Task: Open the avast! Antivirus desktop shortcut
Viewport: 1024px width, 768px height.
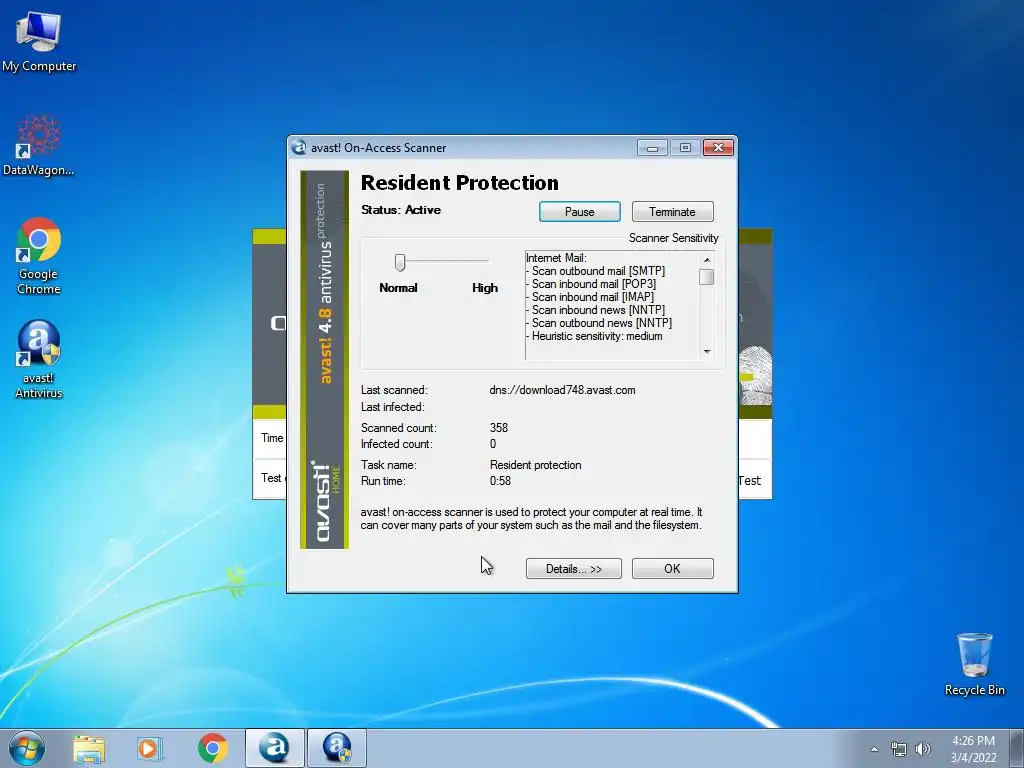Action: 39,359
